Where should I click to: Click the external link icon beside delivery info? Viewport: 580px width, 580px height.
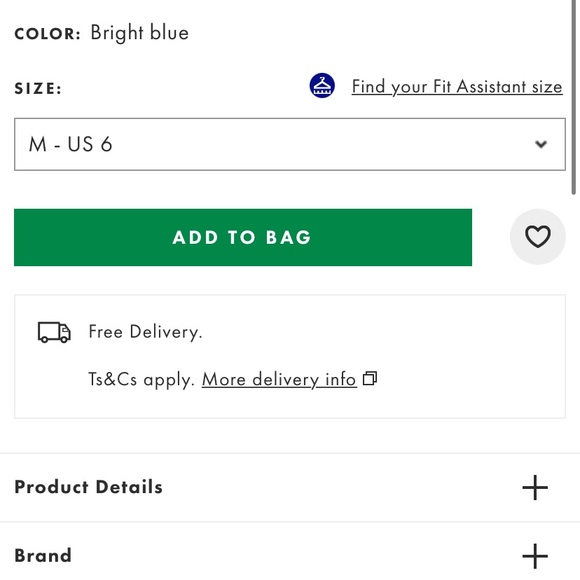click(370, 378)
